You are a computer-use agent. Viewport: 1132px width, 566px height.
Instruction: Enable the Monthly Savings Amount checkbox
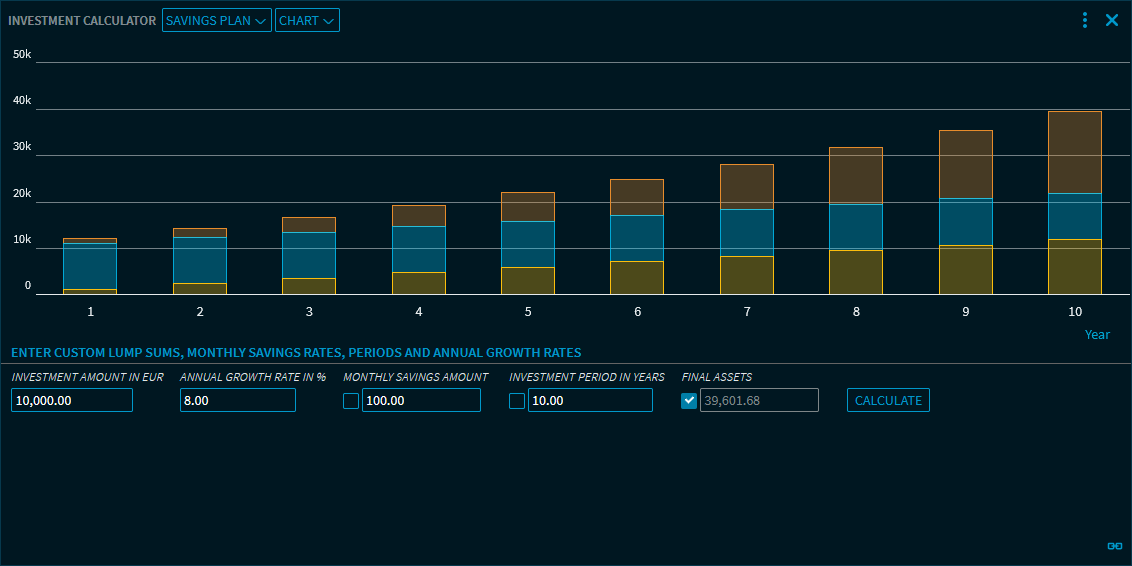(x=351, y=401)
